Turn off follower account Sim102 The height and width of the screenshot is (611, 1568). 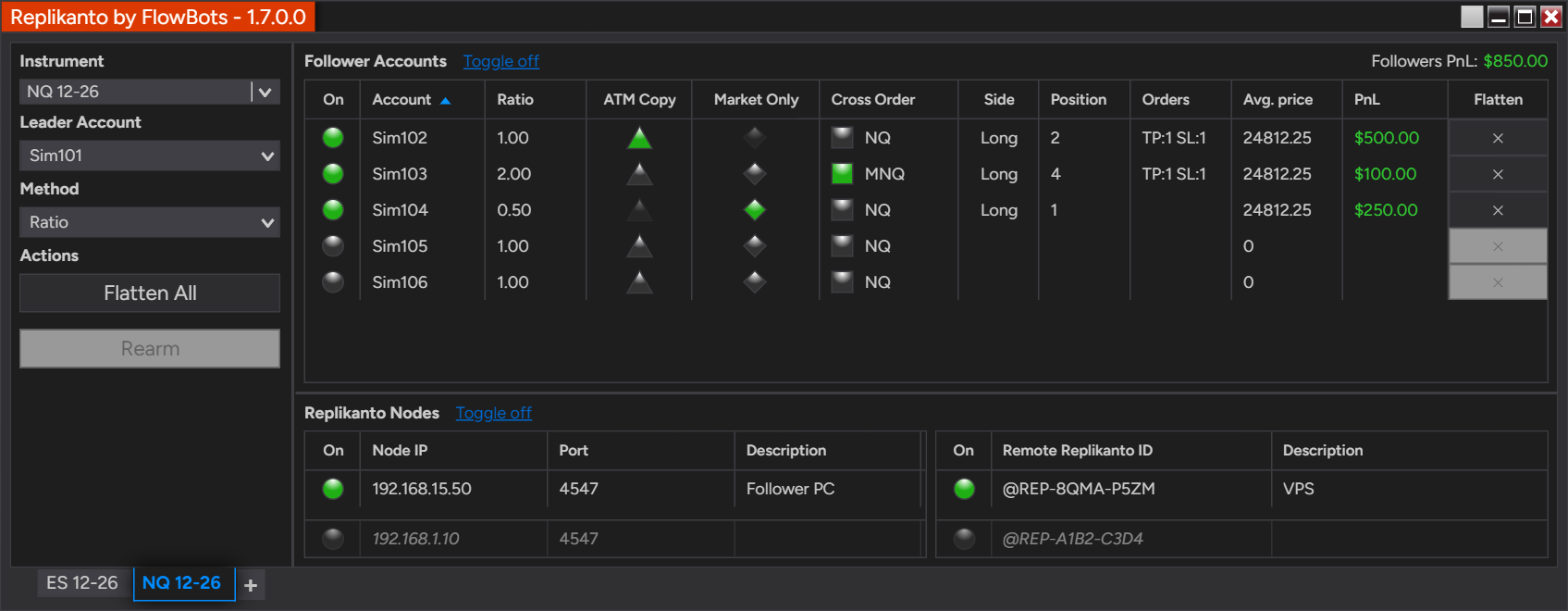pyautogui.click(x=333, y=138)
